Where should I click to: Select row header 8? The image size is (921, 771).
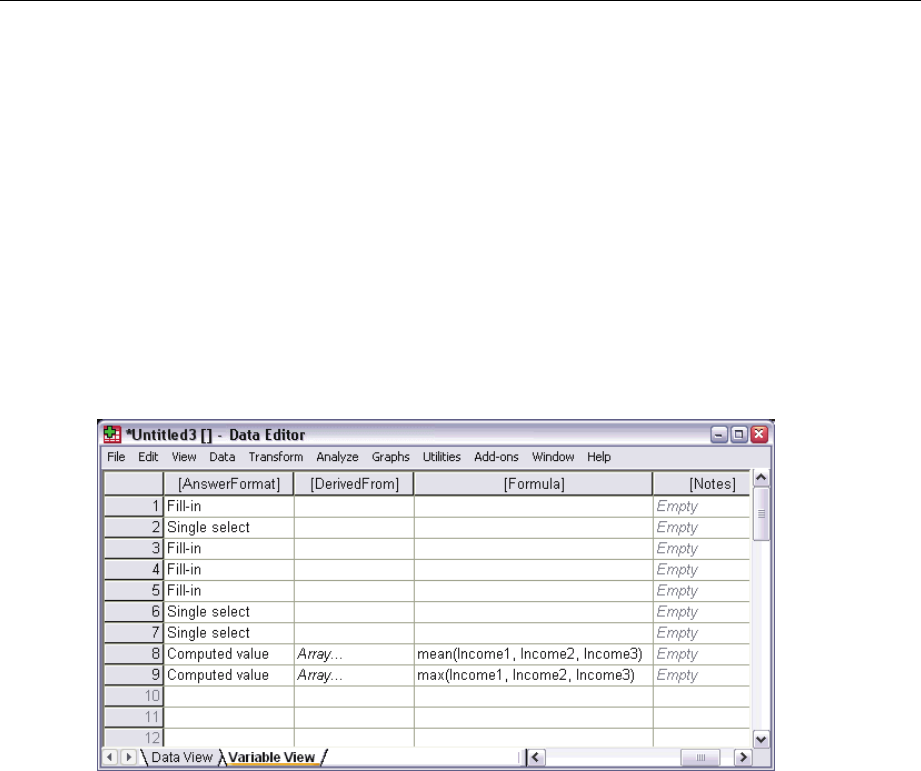[133, 654]
